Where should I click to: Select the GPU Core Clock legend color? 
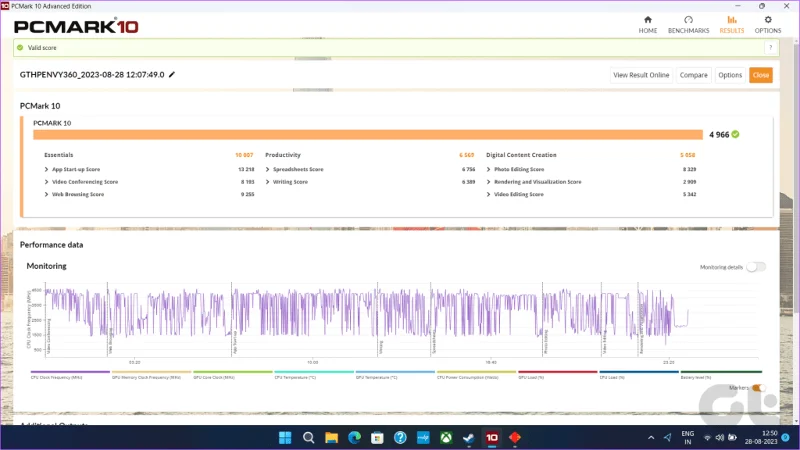(x=233, y=372)
